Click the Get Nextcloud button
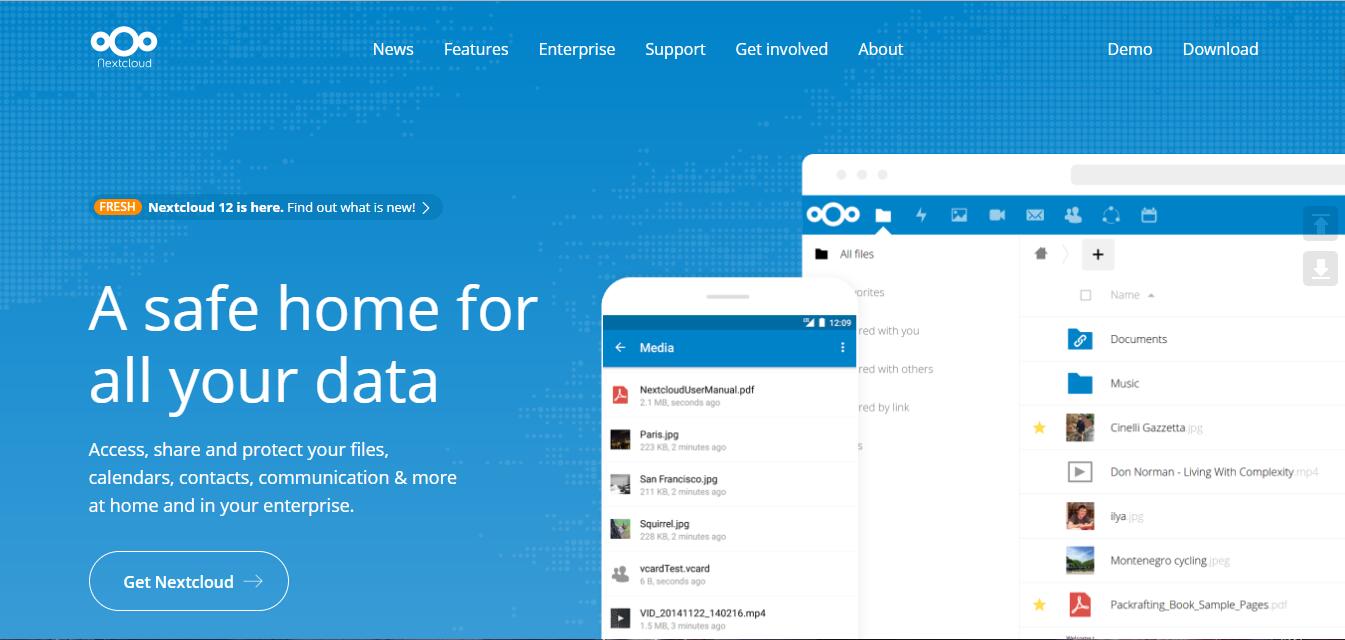 [x=189, y=581]
